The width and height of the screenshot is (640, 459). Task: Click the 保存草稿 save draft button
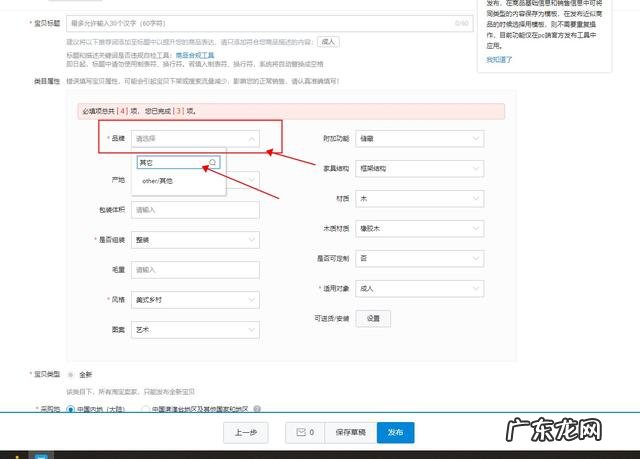(x=351, y=432)
